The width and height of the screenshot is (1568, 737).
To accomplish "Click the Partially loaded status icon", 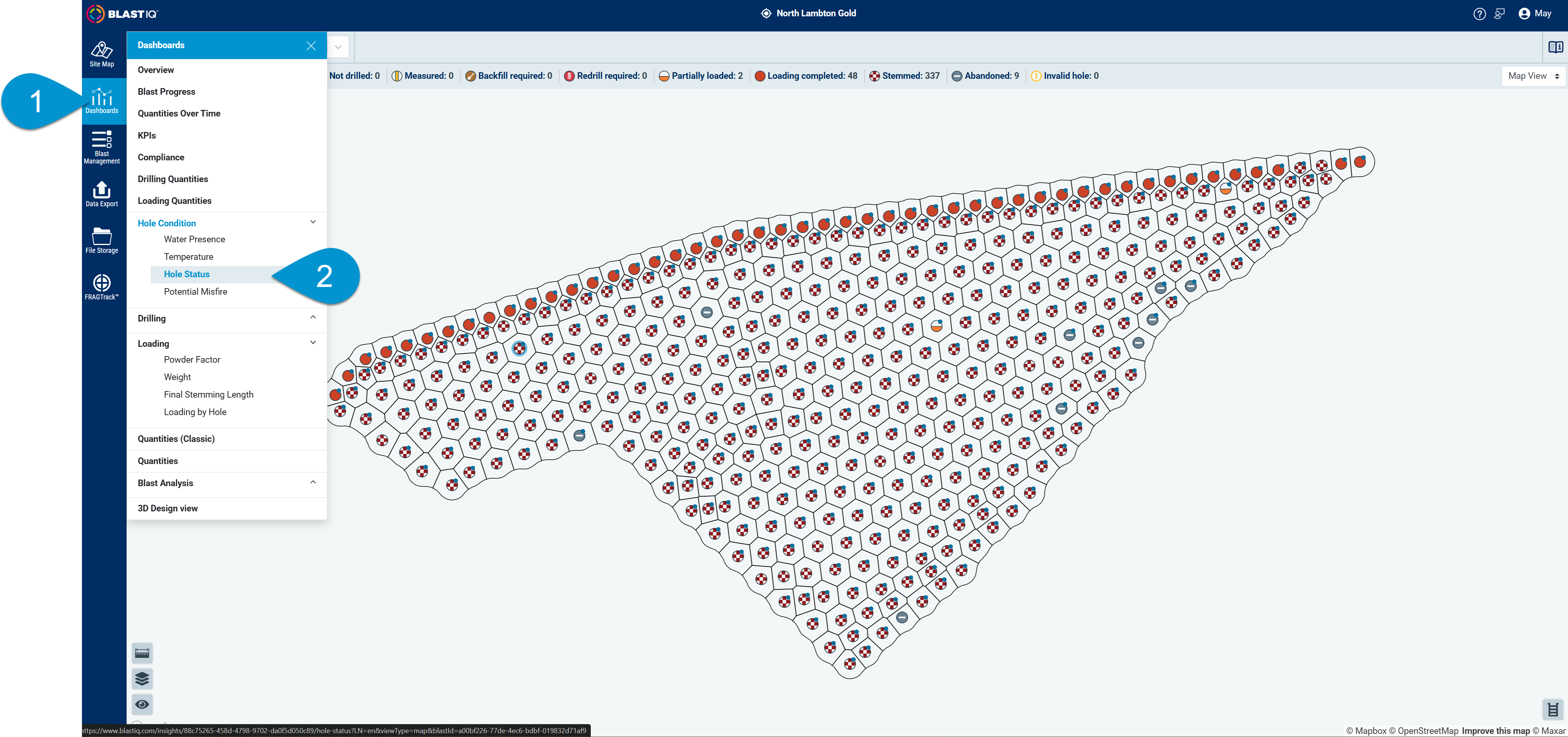I will [664, 76].
